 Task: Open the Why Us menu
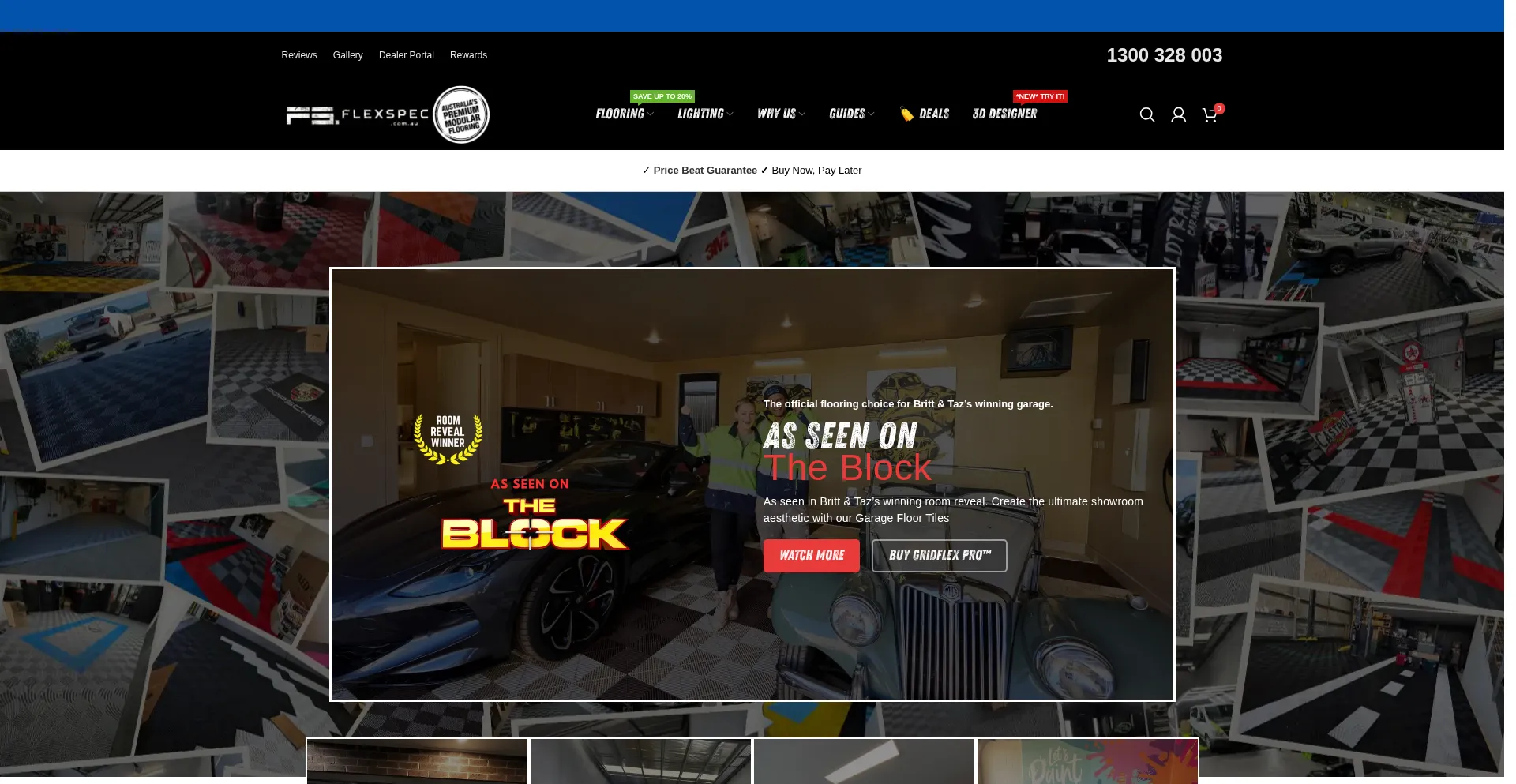coord(776,114)
